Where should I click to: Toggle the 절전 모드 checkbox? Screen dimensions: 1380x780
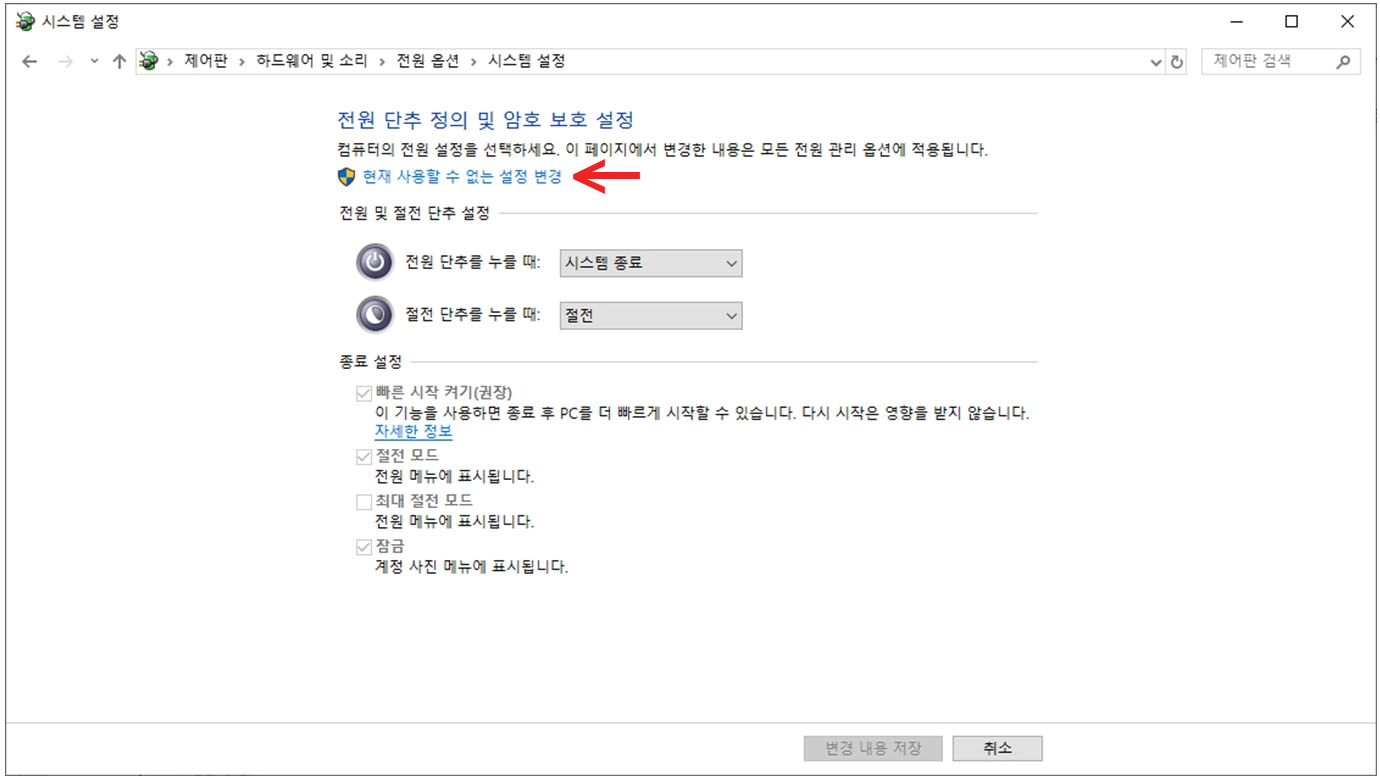coord(364,456)
